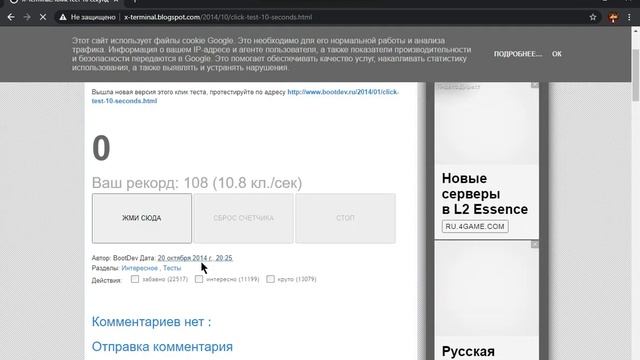Click the page vertical scrollbar thumb
Viewport: 640px width, 360px height.
click(636, 76)
